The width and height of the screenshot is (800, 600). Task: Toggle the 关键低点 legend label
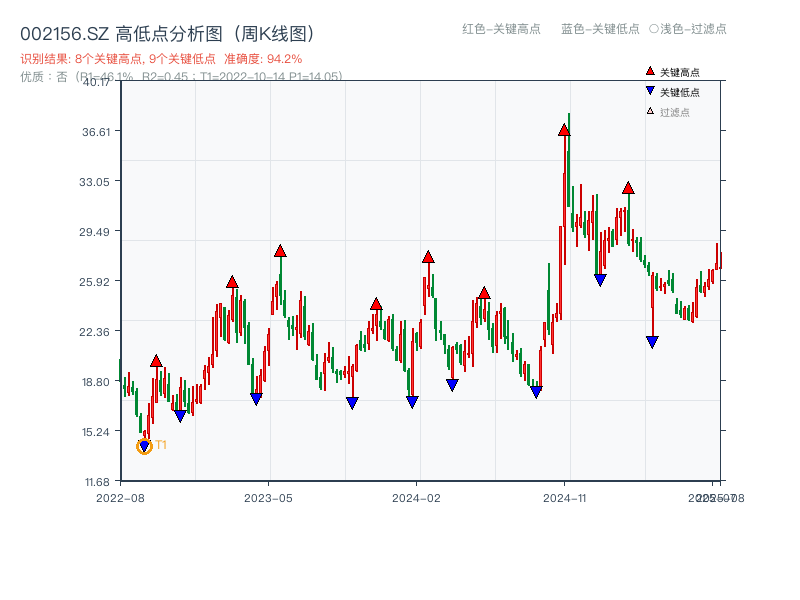680,92
